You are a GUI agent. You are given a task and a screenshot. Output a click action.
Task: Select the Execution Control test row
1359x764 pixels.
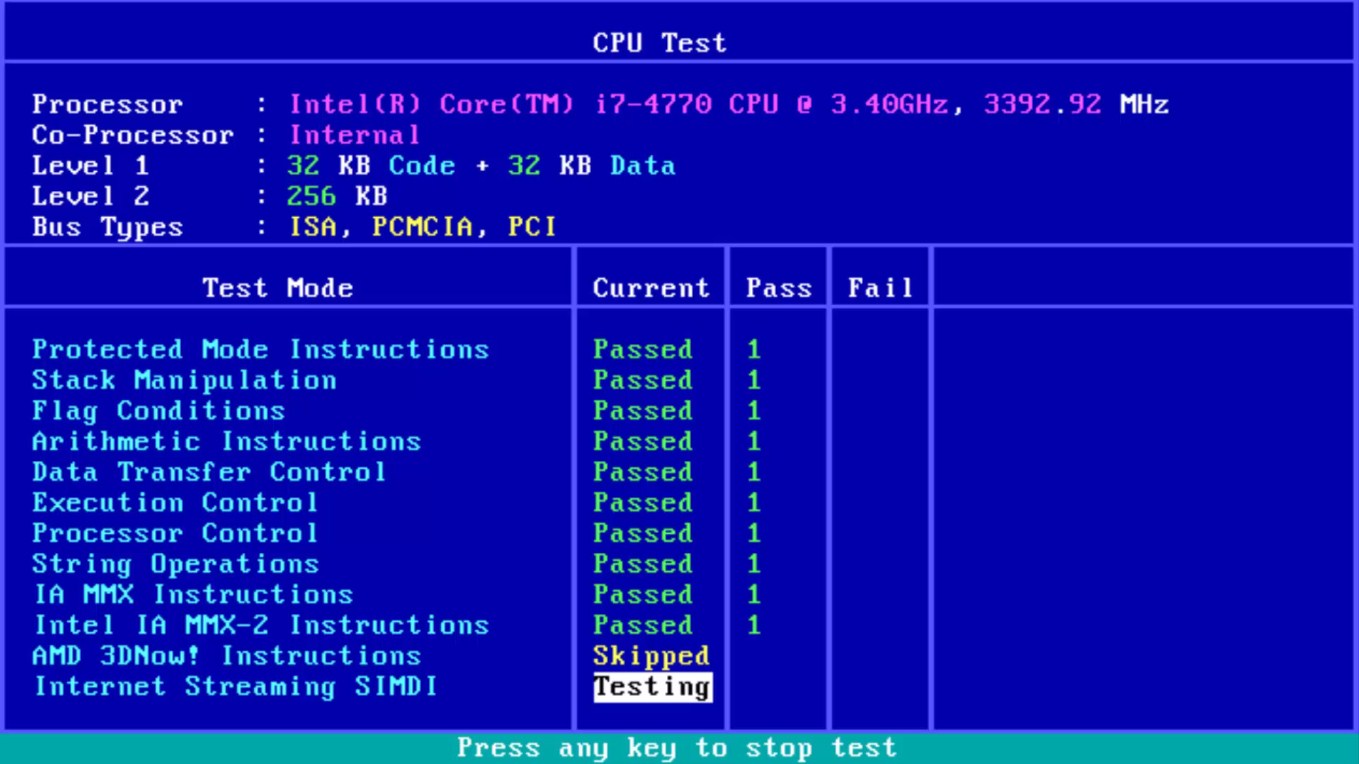click(x=175, y=503)
